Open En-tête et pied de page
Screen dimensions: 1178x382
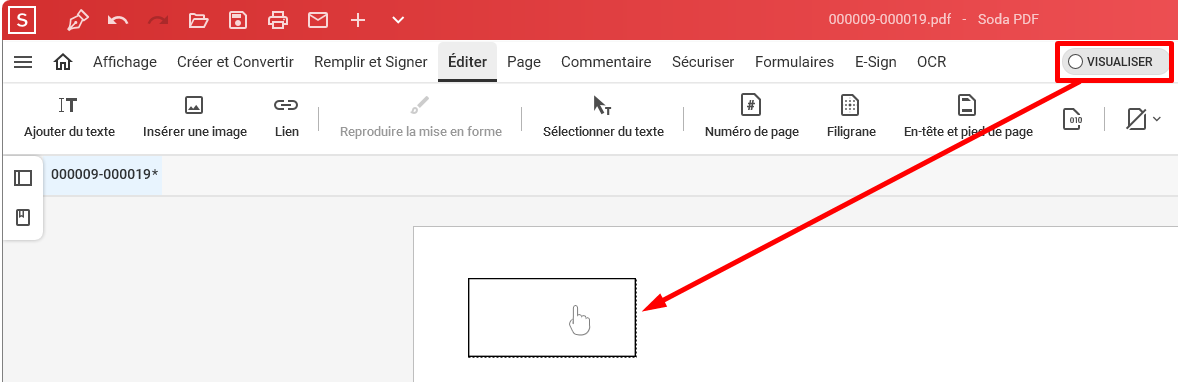(x=968, y=118)
